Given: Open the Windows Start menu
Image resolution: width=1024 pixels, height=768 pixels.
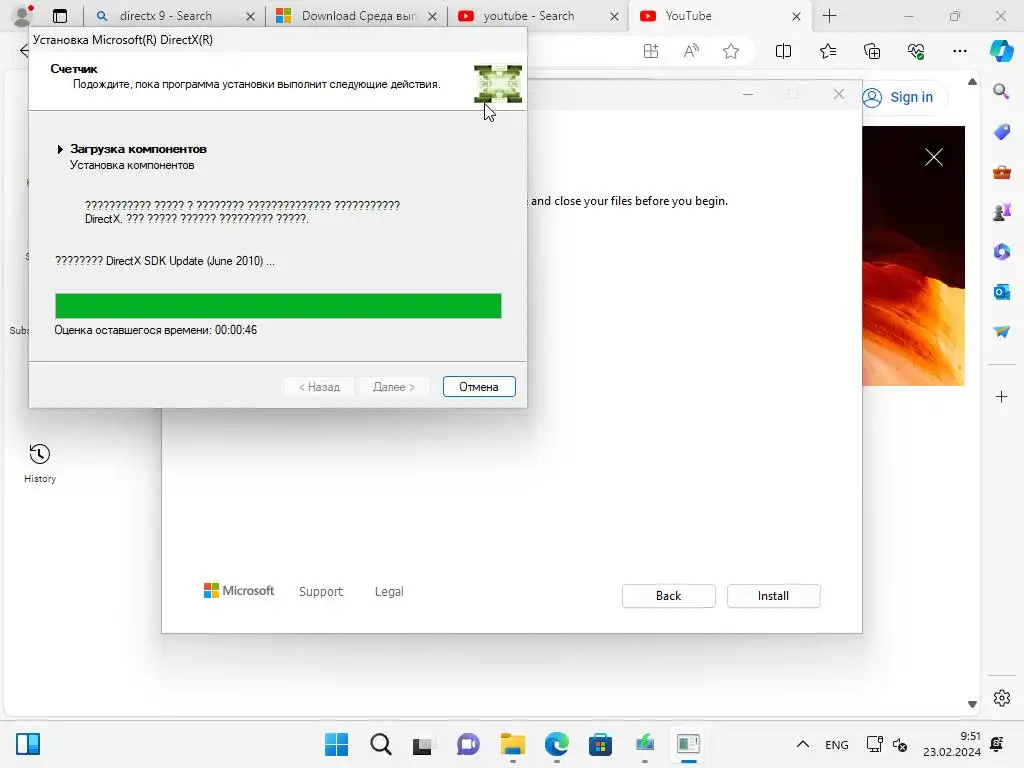Looking at the screenshot, I should (x=336, y=744).
